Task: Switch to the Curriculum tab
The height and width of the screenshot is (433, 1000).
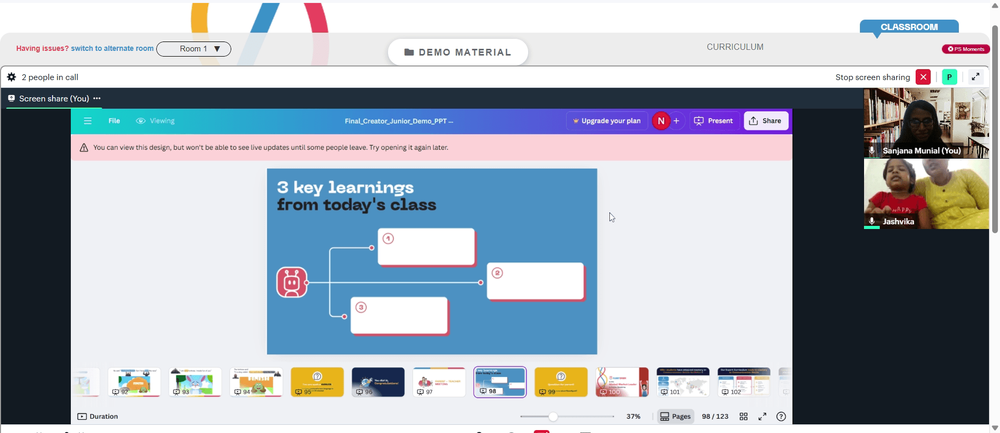Action: coord(735,47)
